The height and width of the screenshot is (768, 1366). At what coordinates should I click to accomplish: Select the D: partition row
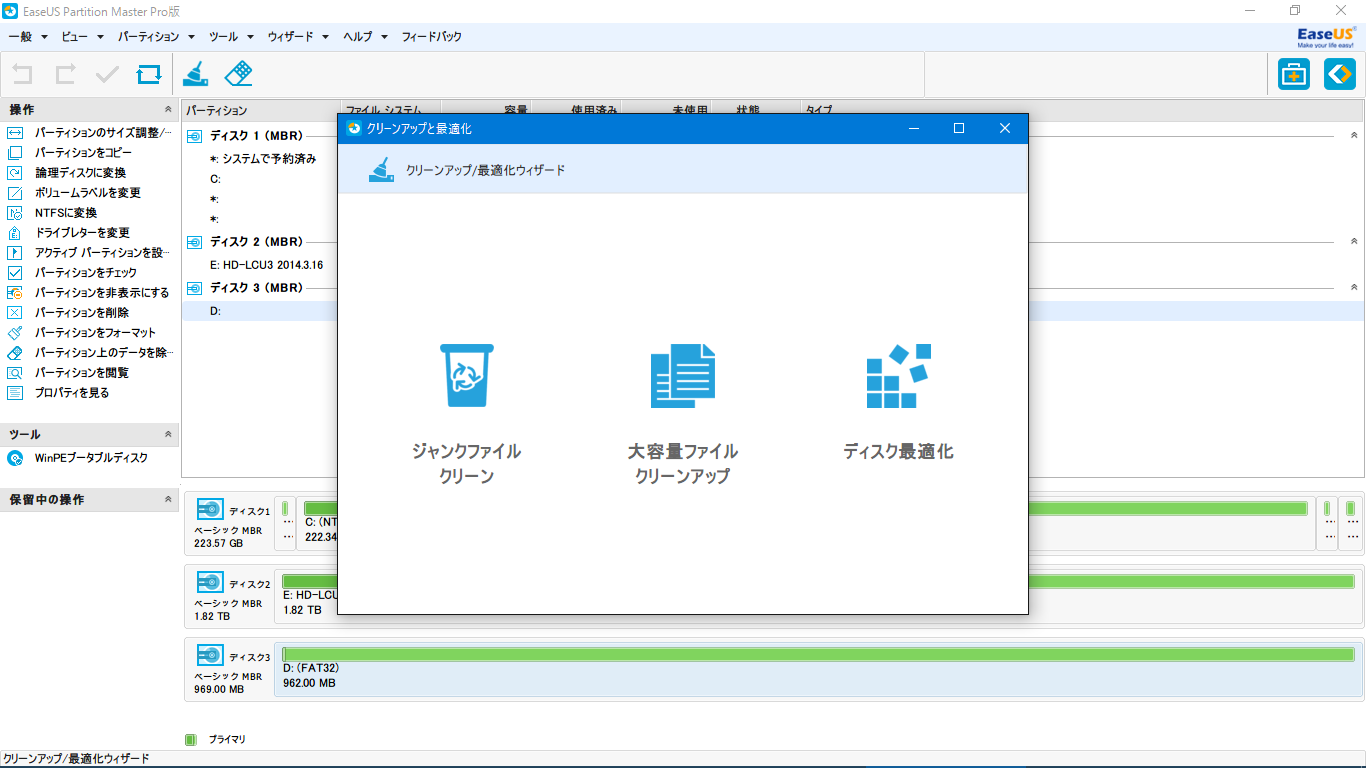click(x=774, y=311)
